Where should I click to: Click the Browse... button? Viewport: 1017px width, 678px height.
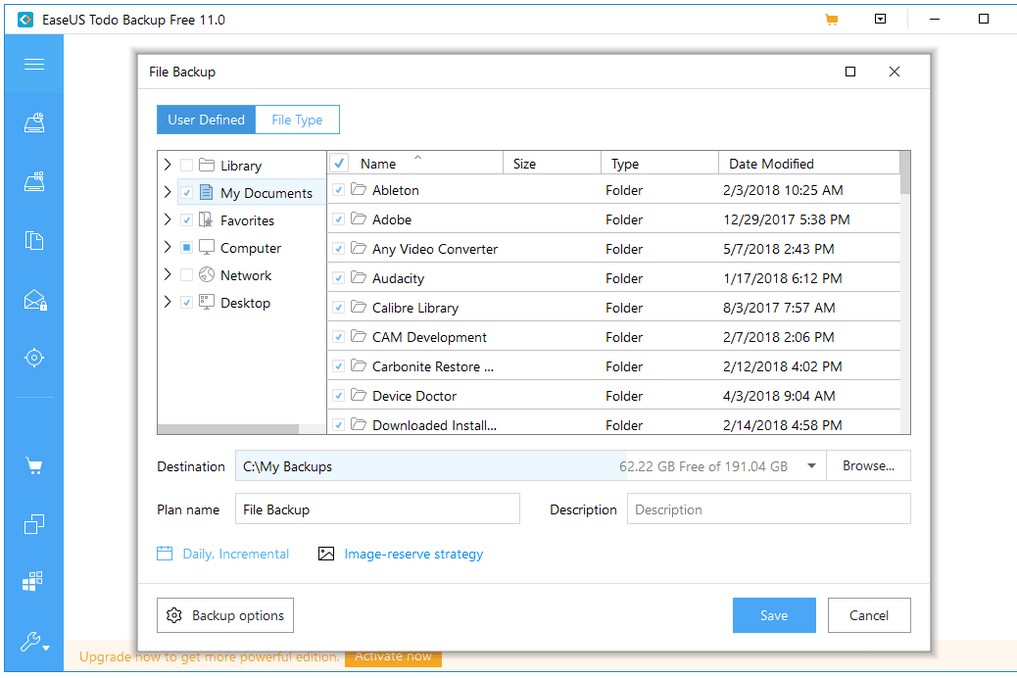[x=868, y=466]
